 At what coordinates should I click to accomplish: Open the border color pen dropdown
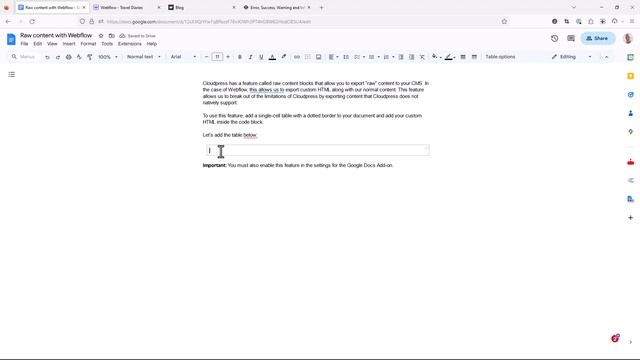450,57
